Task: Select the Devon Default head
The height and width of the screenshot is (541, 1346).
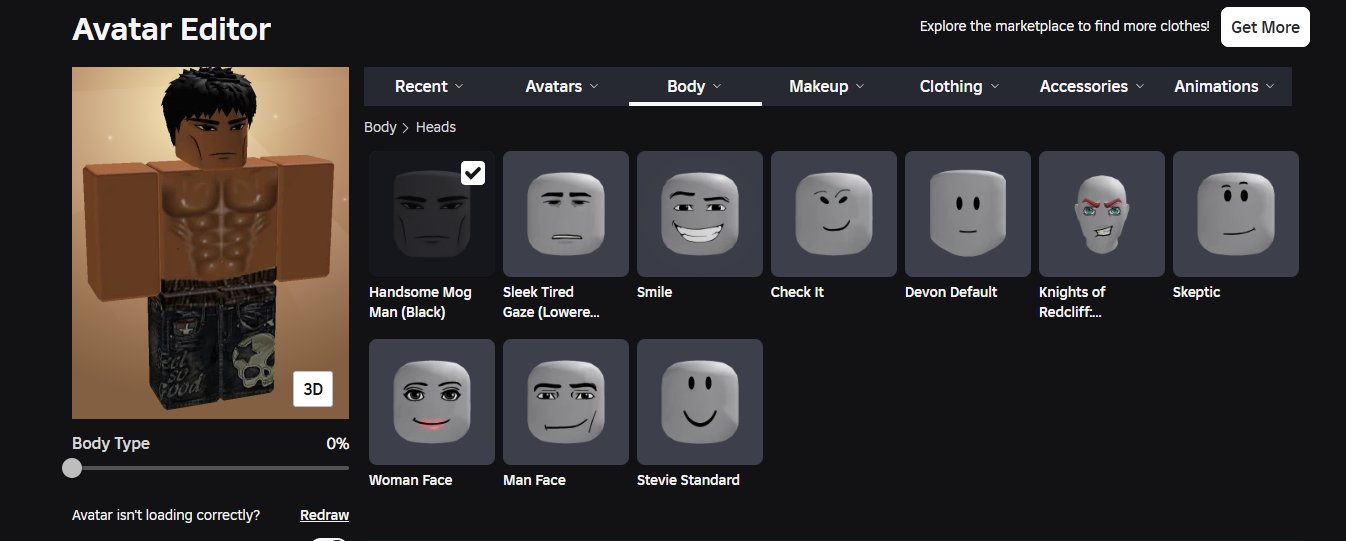Action: [x=968, y=214]
